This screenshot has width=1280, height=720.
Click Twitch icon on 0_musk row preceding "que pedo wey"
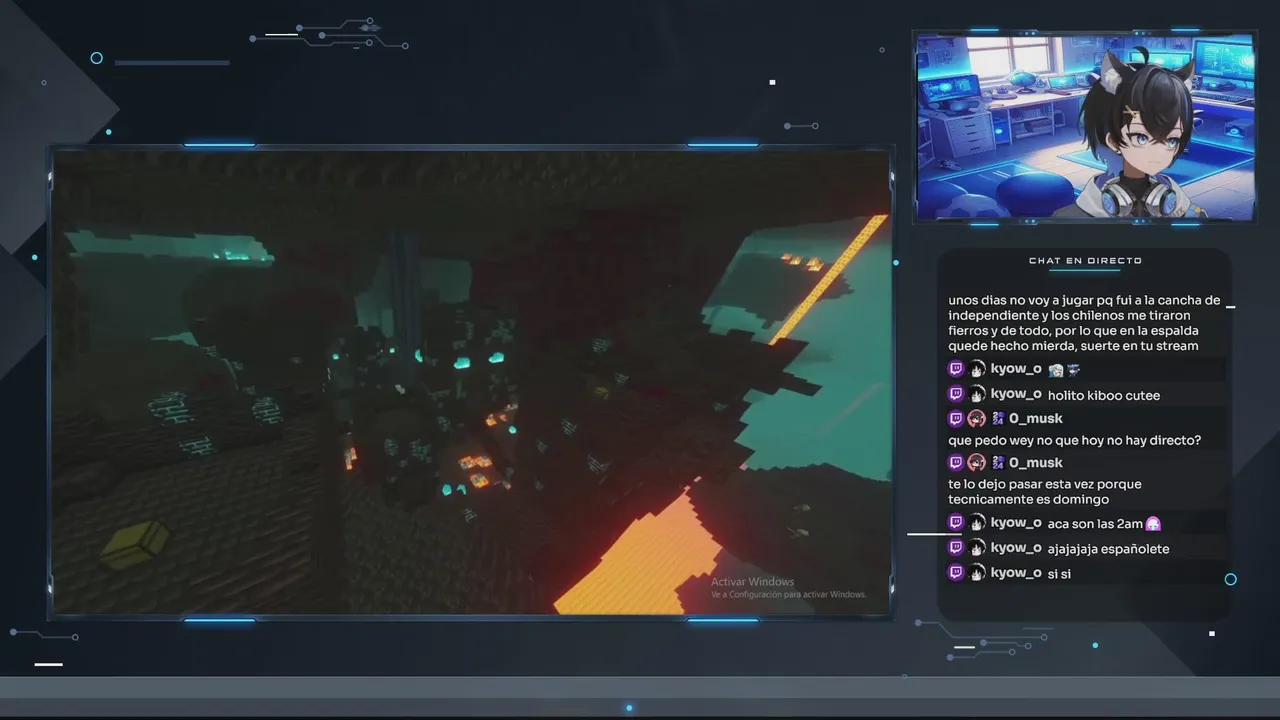click(956, 418)
